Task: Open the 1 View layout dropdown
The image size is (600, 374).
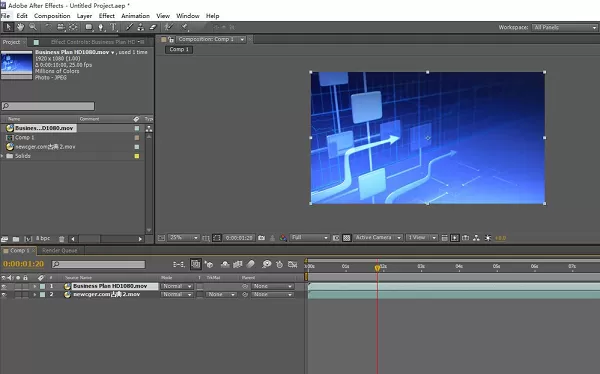Action: click(x=422, y=238)
